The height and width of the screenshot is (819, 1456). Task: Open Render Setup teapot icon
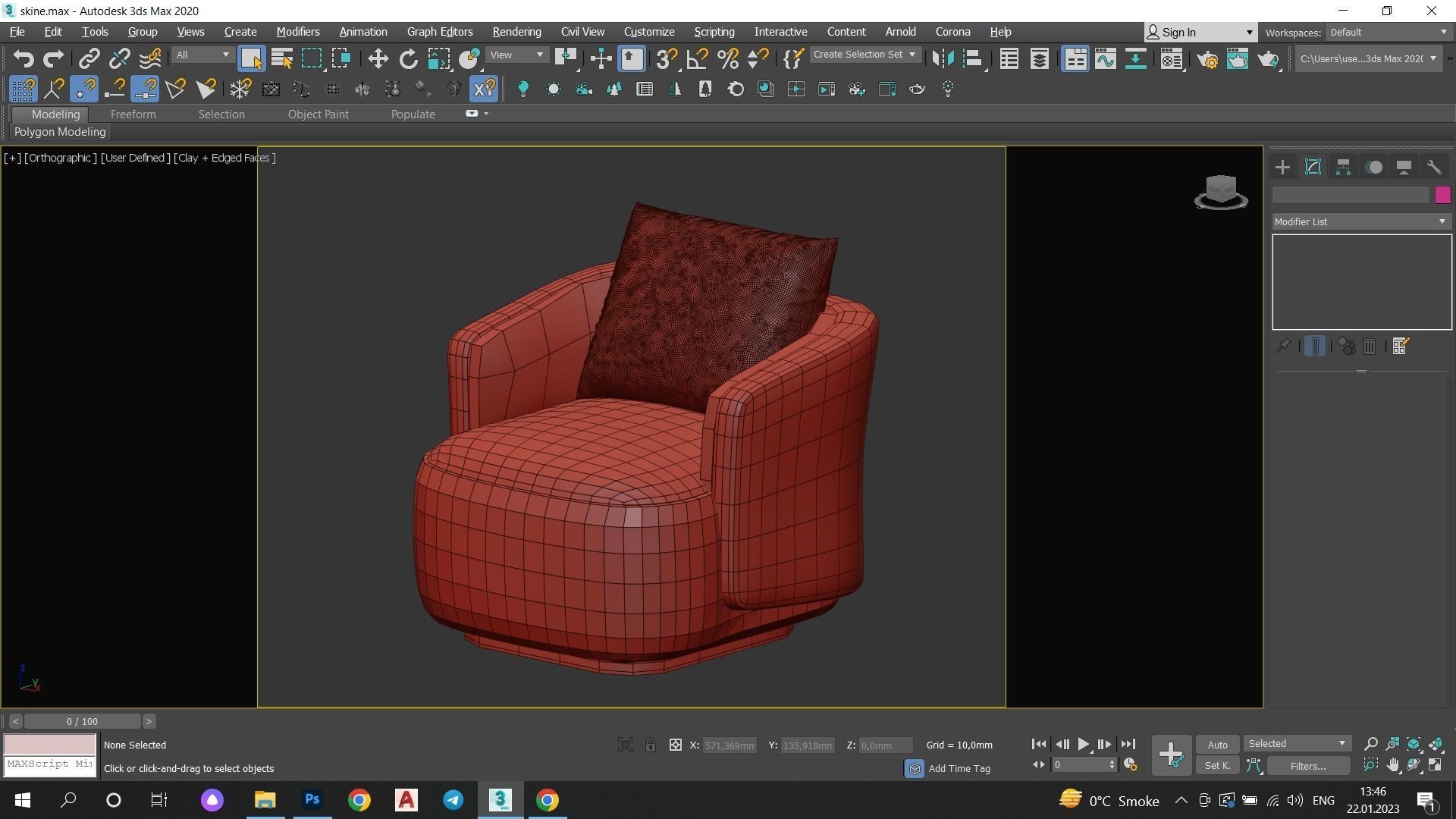pyautogui.click(x=1207, y=58)
